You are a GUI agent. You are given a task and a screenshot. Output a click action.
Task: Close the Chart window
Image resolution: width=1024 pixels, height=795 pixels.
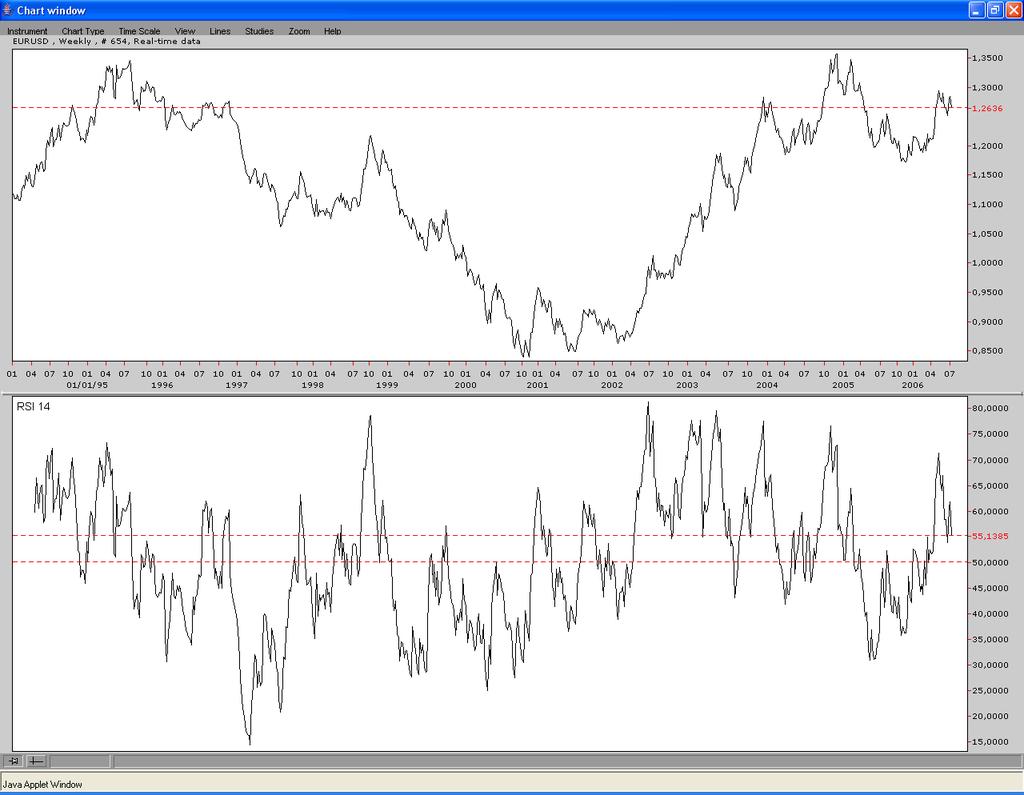tap(1014, 10)
